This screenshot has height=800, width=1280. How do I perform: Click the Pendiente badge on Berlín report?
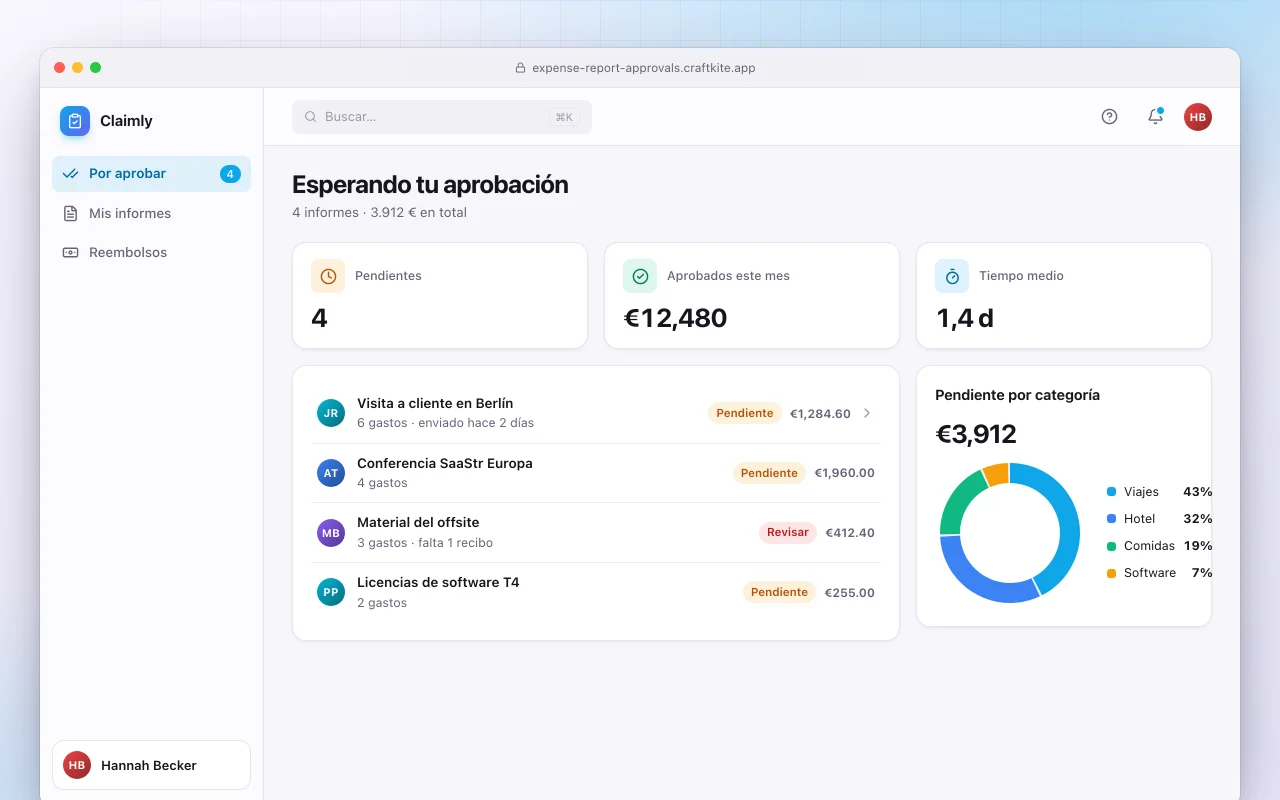click(745, 413)
